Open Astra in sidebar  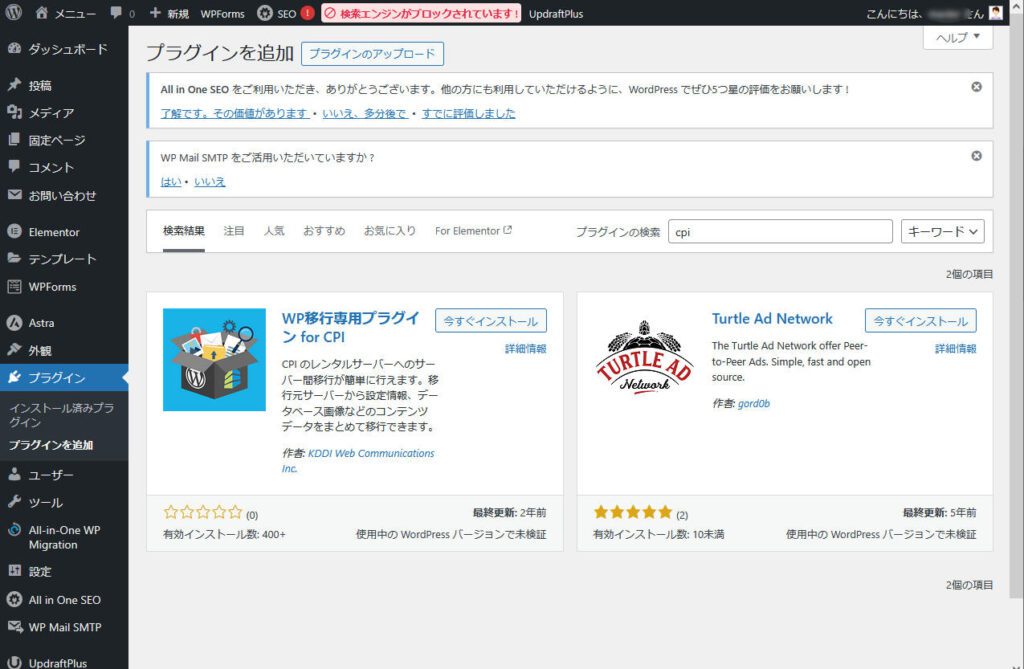click(64, 323)
